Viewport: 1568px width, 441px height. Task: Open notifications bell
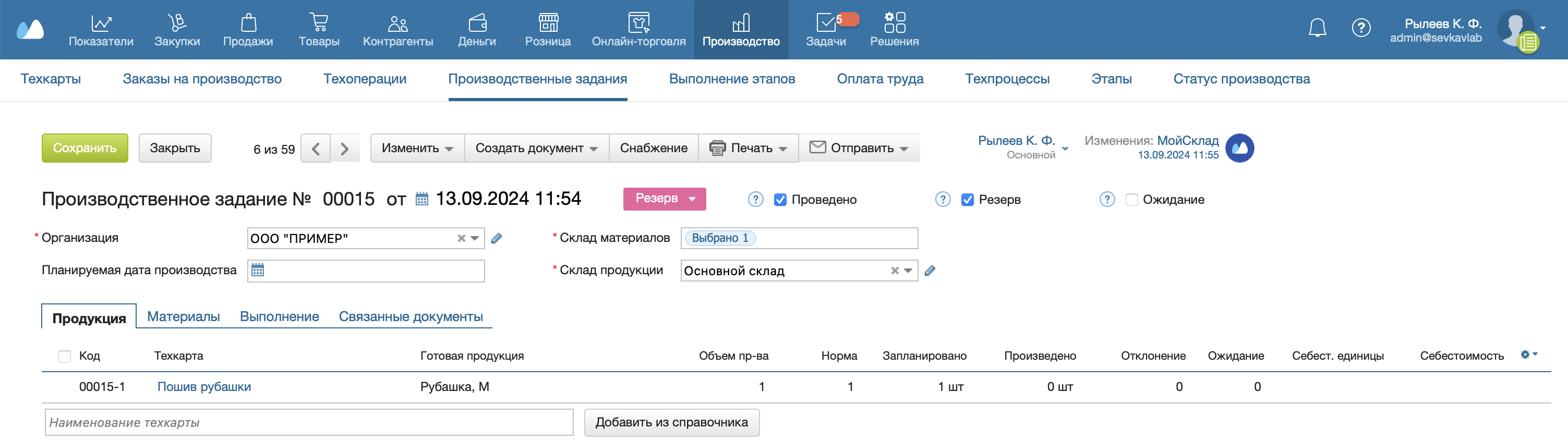1317,28
